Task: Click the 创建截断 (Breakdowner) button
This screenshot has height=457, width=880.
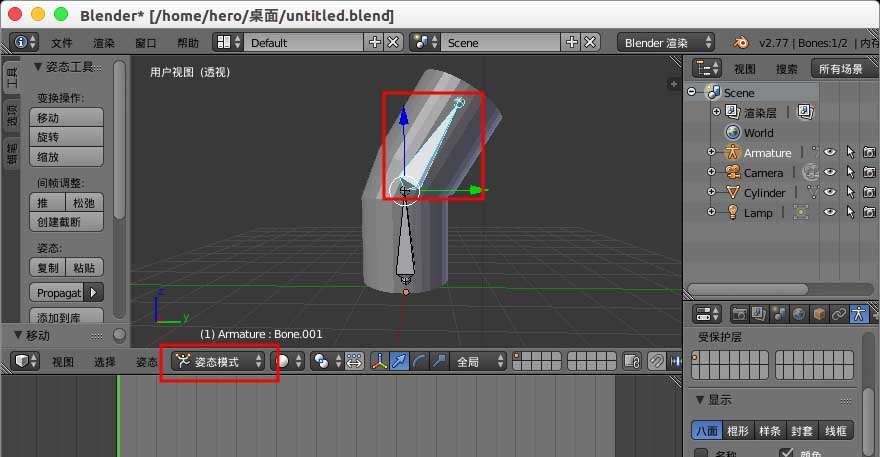Action: coord(66,222)
